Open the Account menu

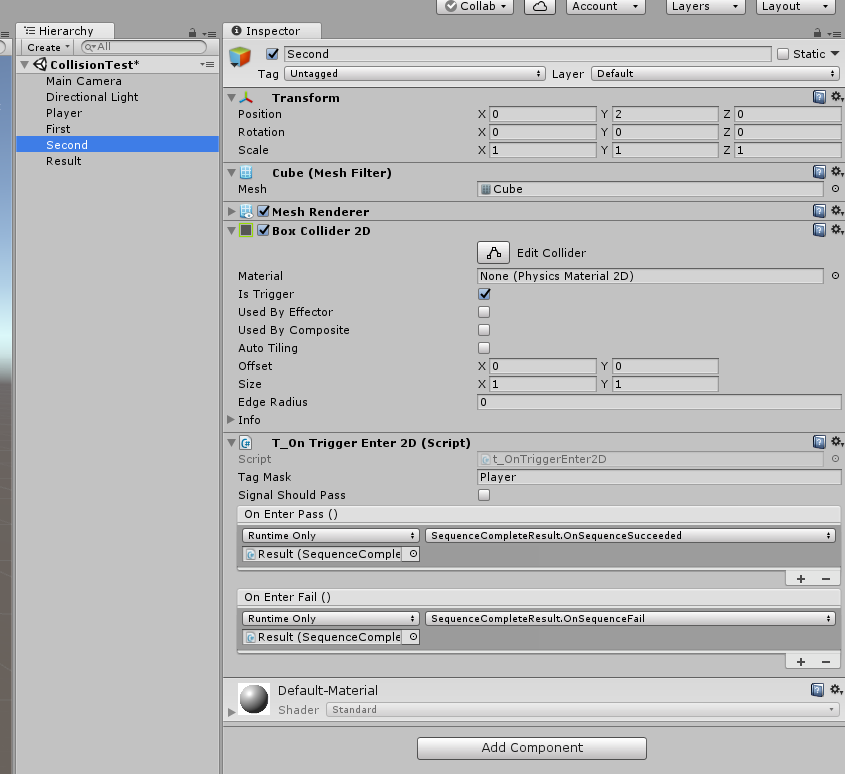coord(605,6)
